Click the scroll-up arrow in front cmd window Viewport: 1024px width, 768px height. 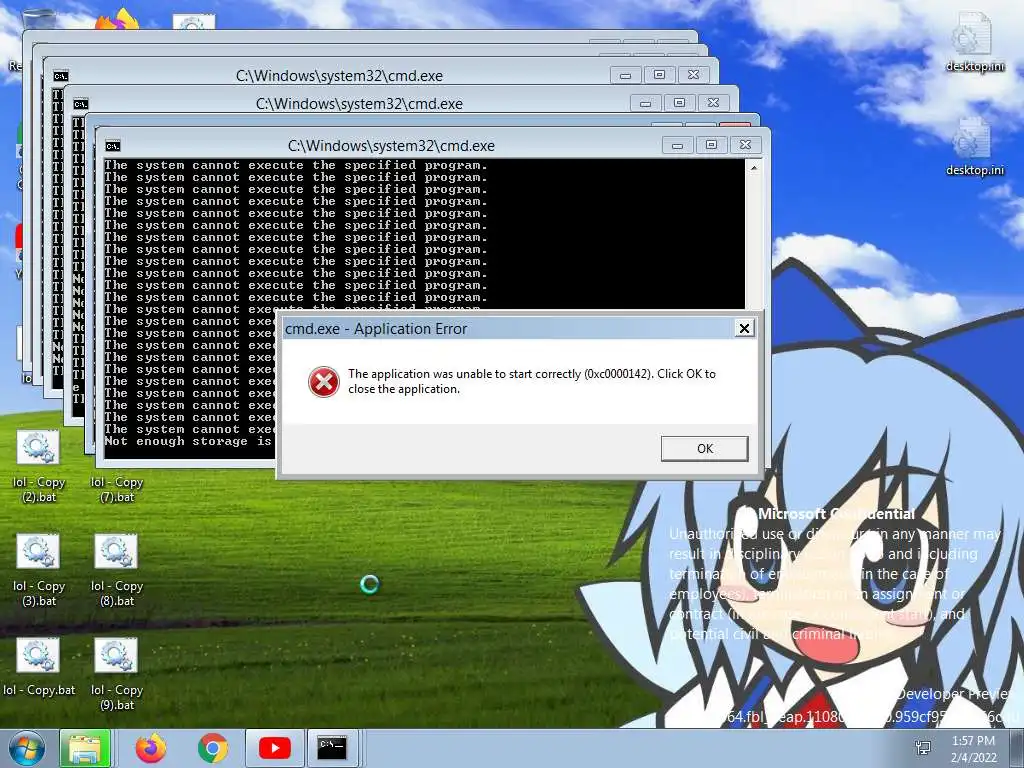(754, 168)
